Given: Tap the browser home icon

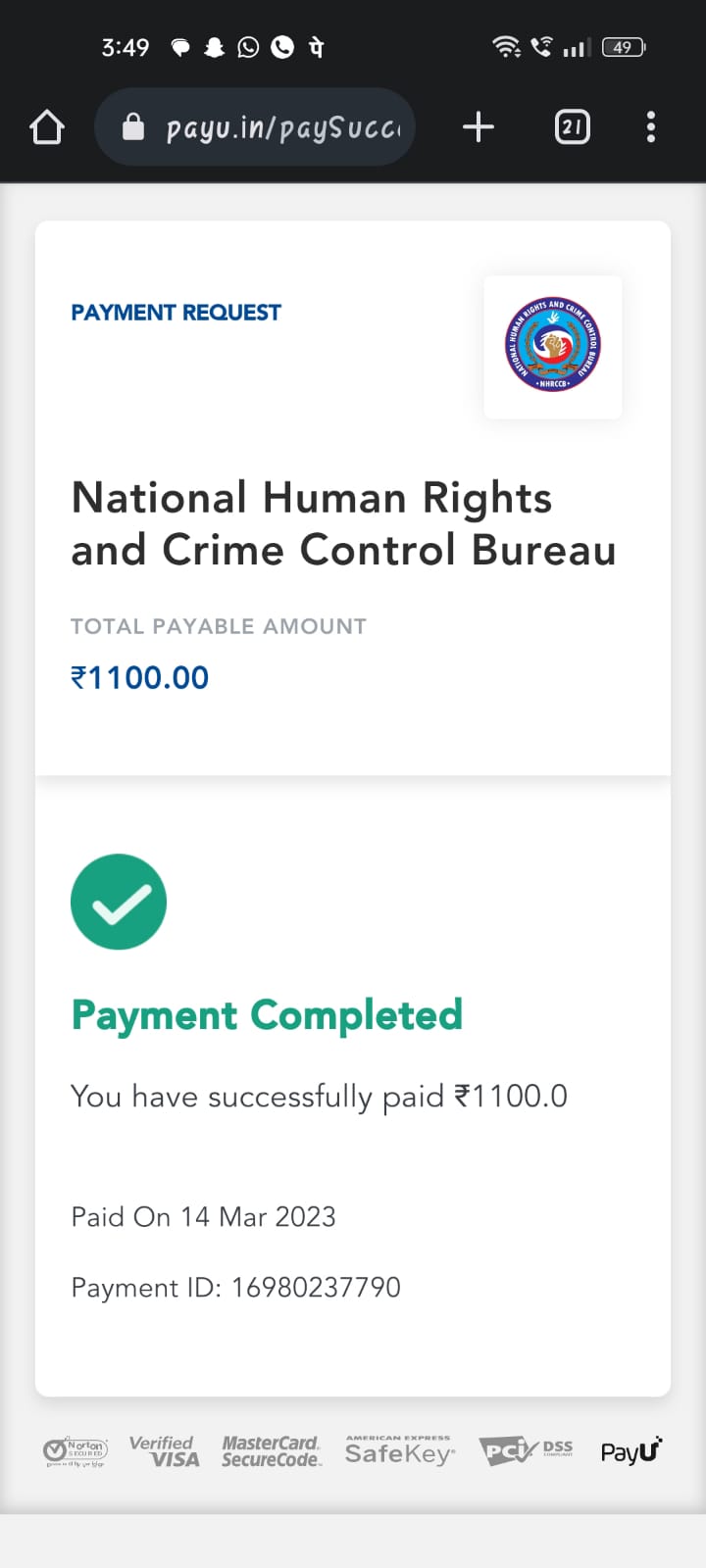Looking at the screenshot, I should pyautogui.click(x=47, y=127).
